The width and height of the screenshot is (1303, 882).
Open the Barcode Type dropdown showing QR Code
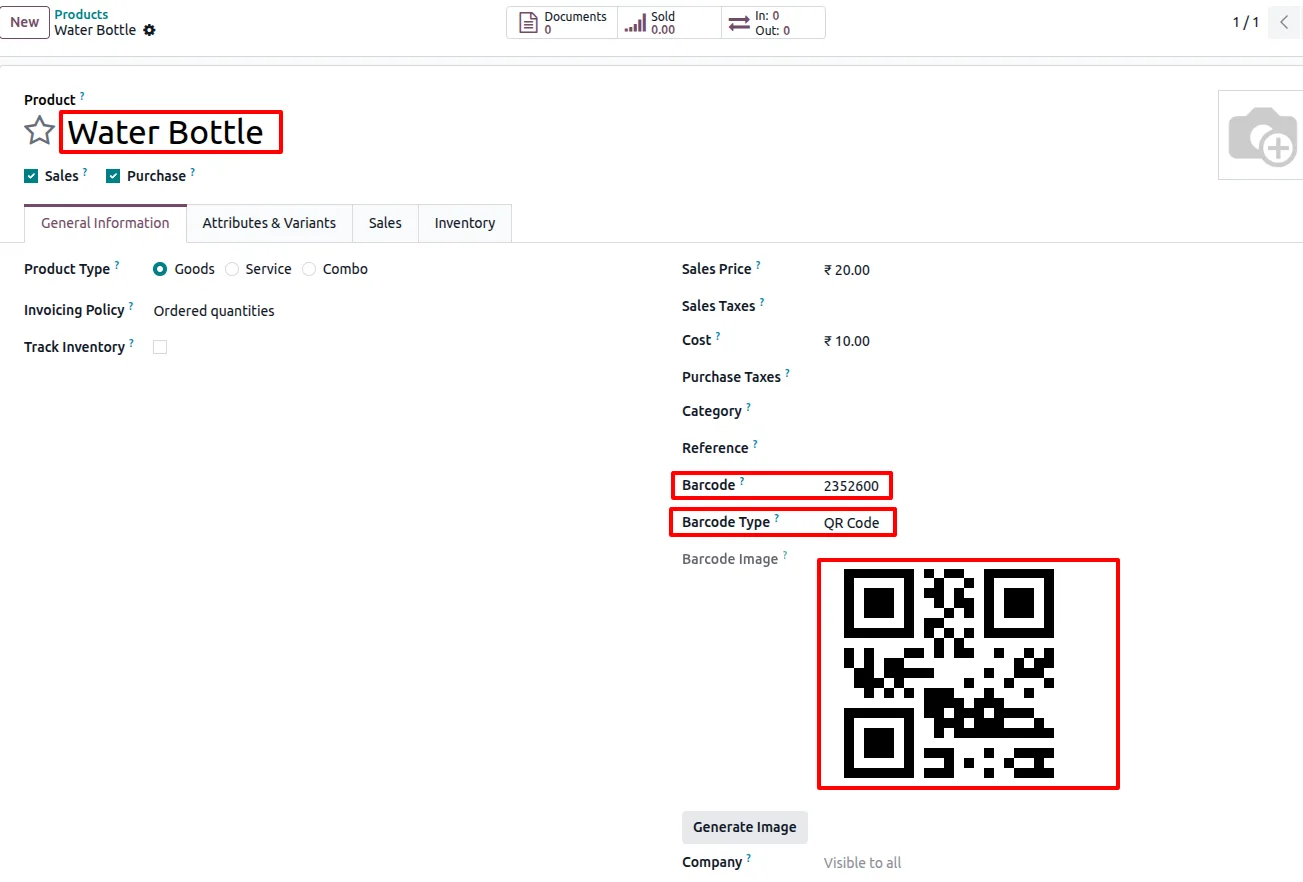pyautogui.click(x=852, y=522)
